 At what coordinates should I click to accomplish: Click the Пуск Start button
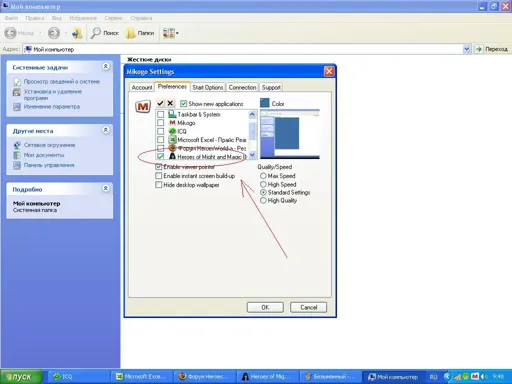pyautogui.click(x=22, y=377)
